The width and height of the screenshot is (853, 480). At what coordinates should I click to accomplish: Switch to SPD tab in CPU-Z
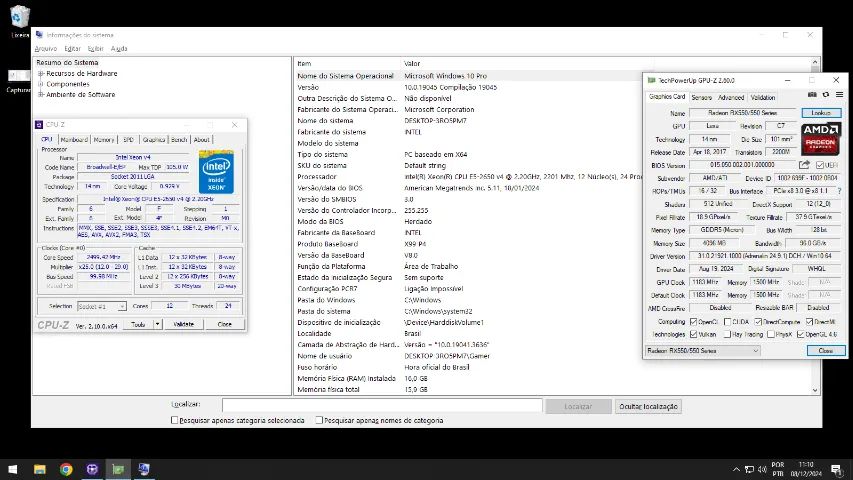pyautogui.click(x=128, y=140)
